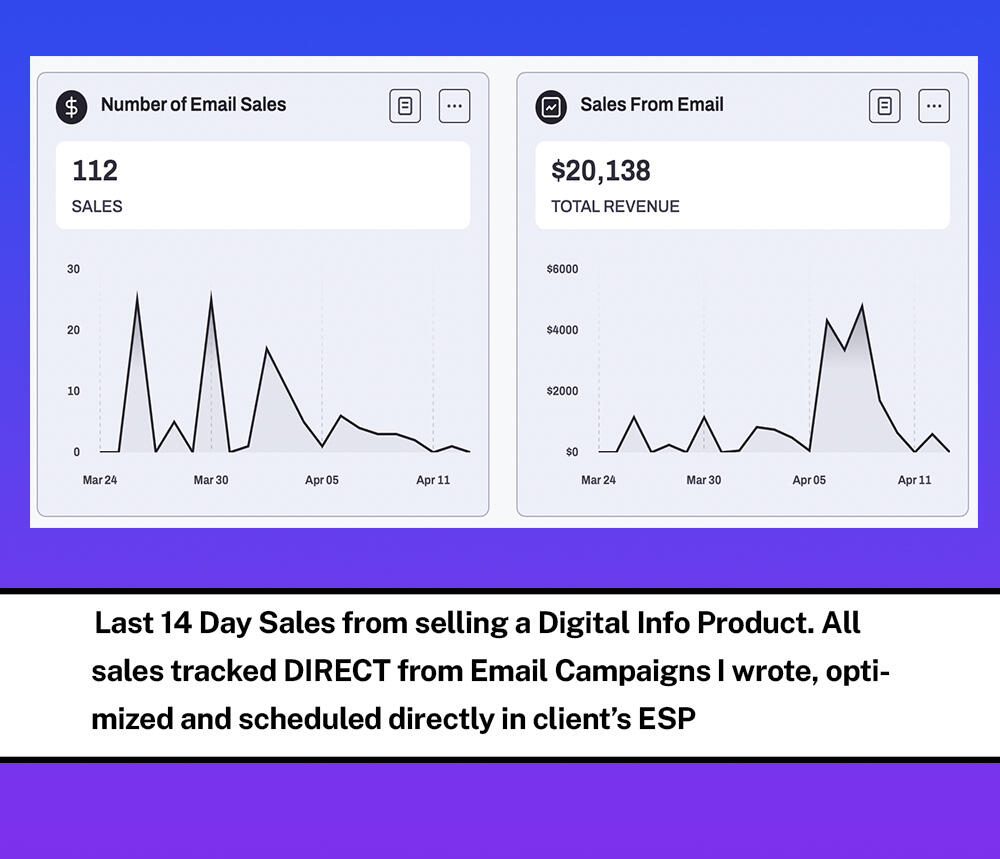Image resolution: width=1000 pixels, height=859 pixels.
Task: Click the dollar sign icon on Email Sales card
Action: pyautogui.click(x=71, y=106)
